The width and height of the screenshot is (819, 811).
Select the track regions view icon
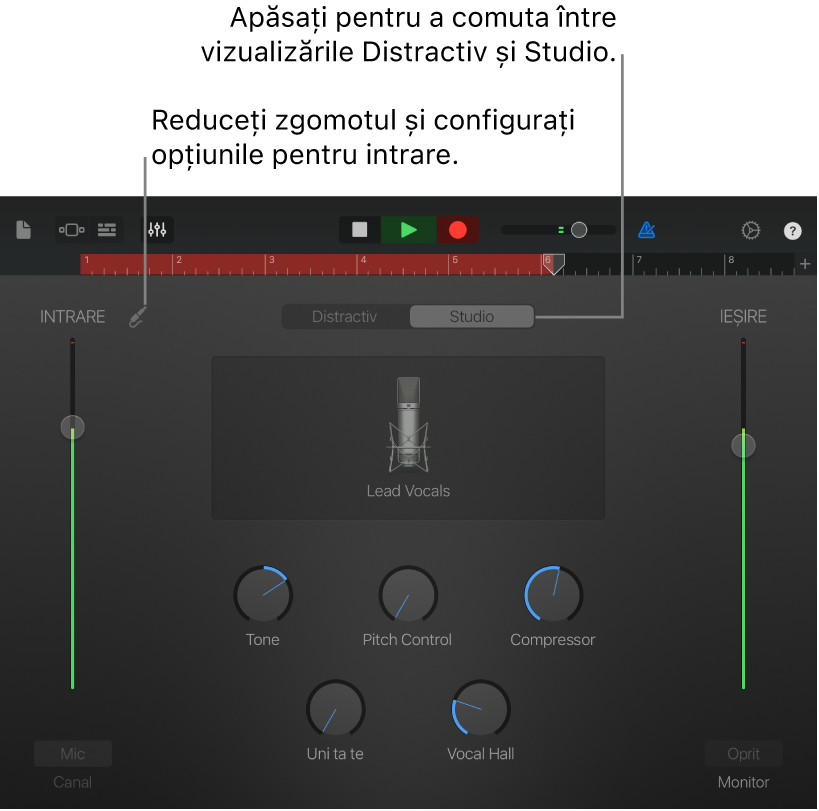[71, 230]
